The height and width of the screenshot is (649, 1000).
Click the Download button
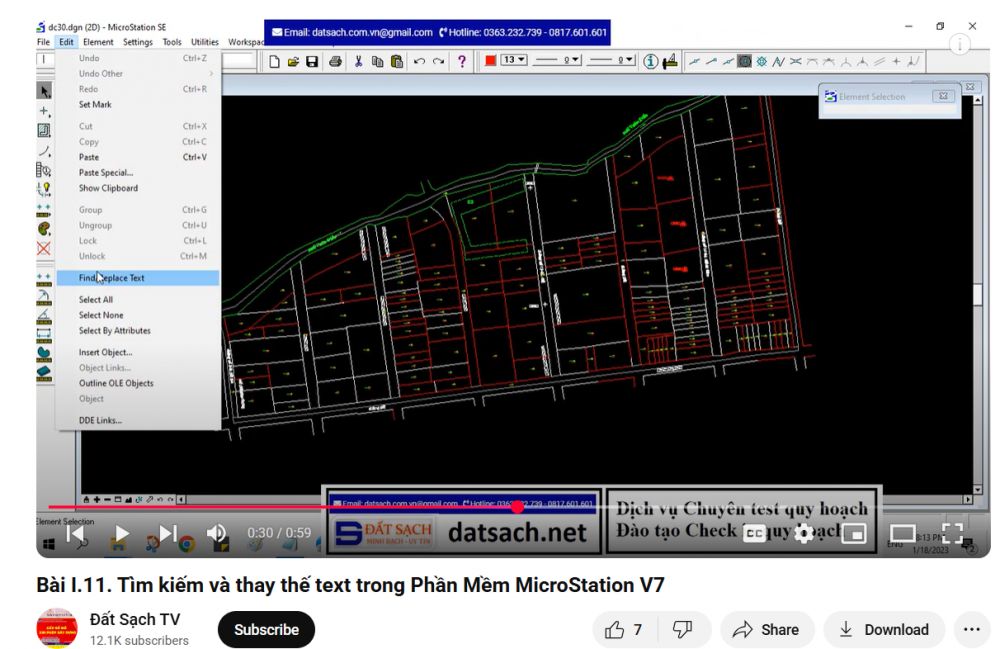[884, 630]
